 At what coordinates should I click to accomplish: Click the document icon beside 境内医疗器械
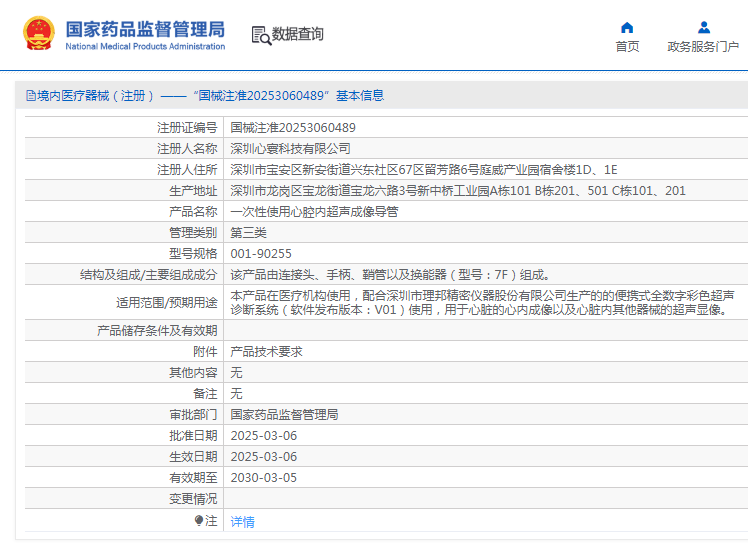coord(31,95)
